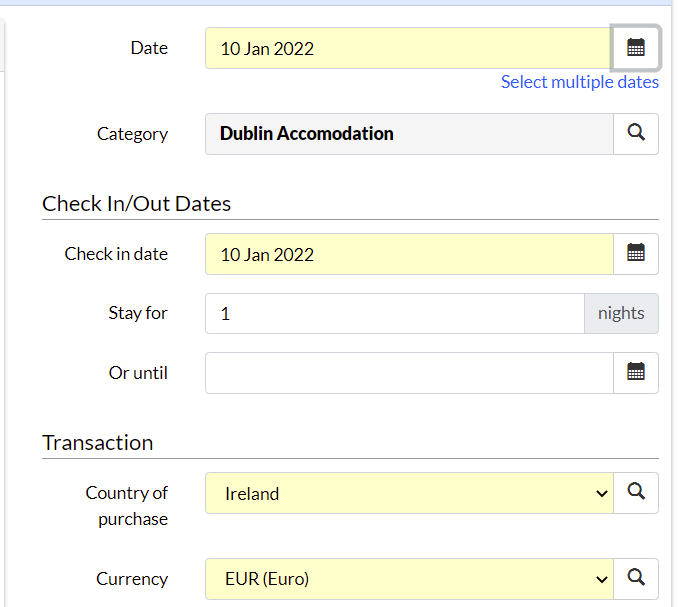
Task: Expand the Ireland country dropdown
Action: [409, 493]
